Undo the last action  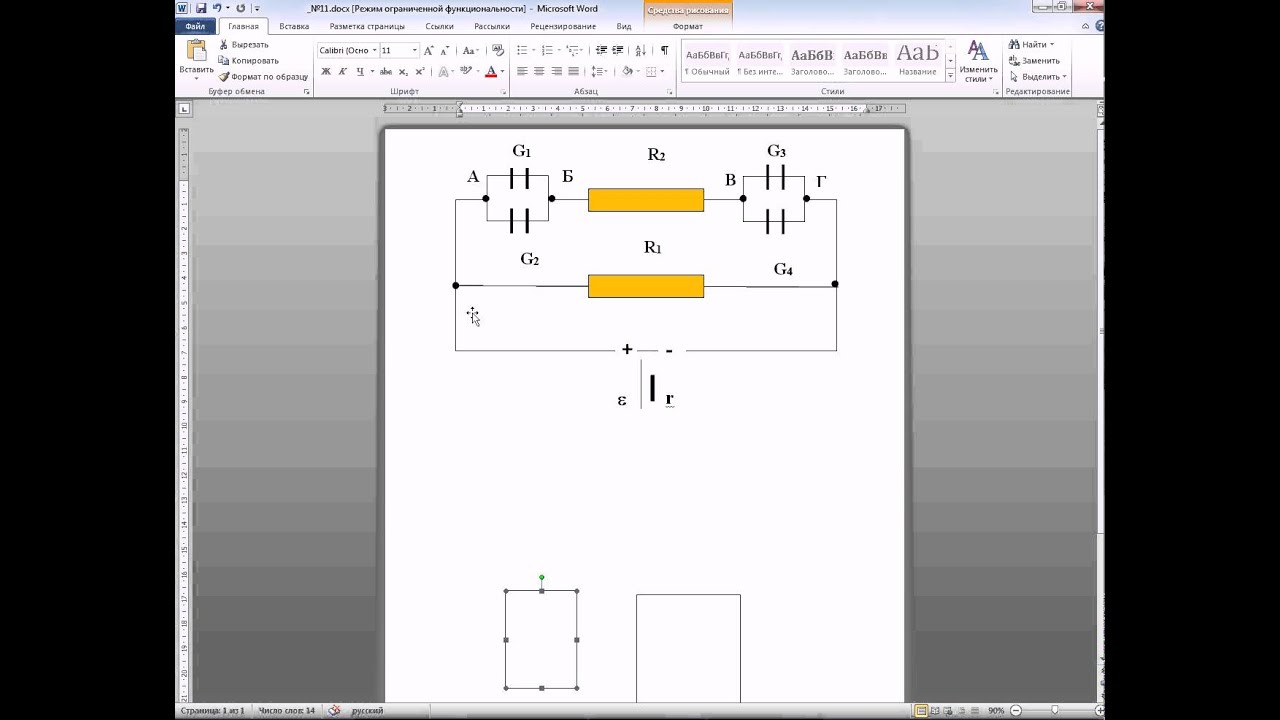point(217,8)
